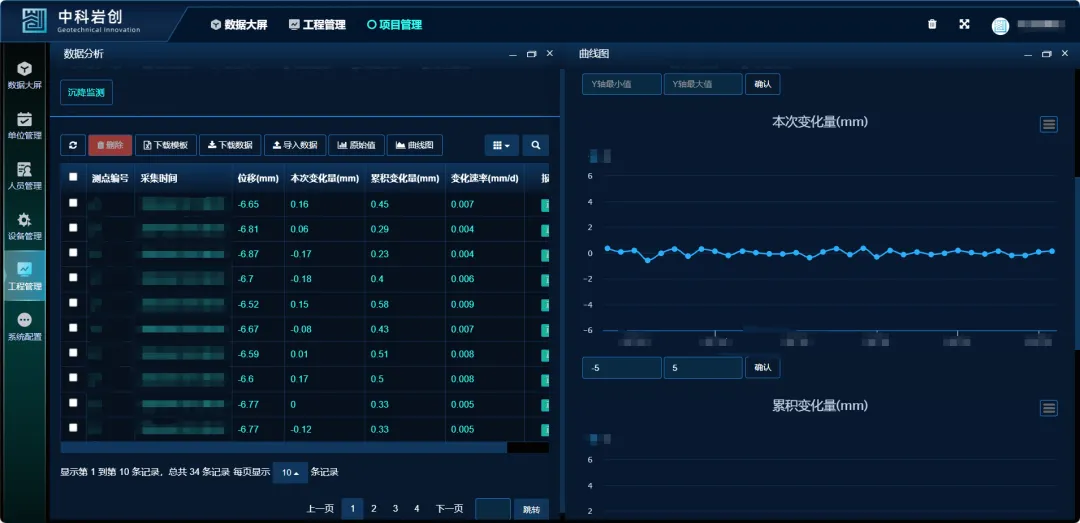Image resolution: width=1080 pixels, height=523 pixels.
Task: Open the 本次变化量 chart hamburger menu
Action: [x=1048, y=125]
